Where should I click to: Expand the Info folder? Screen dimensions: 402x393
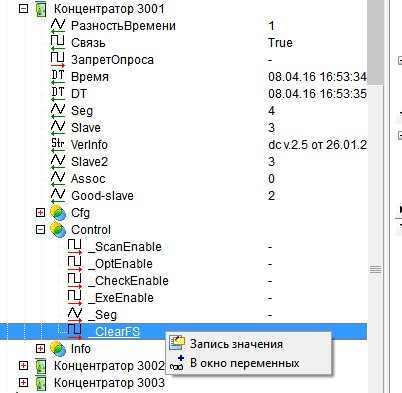(x=40, y=349)
